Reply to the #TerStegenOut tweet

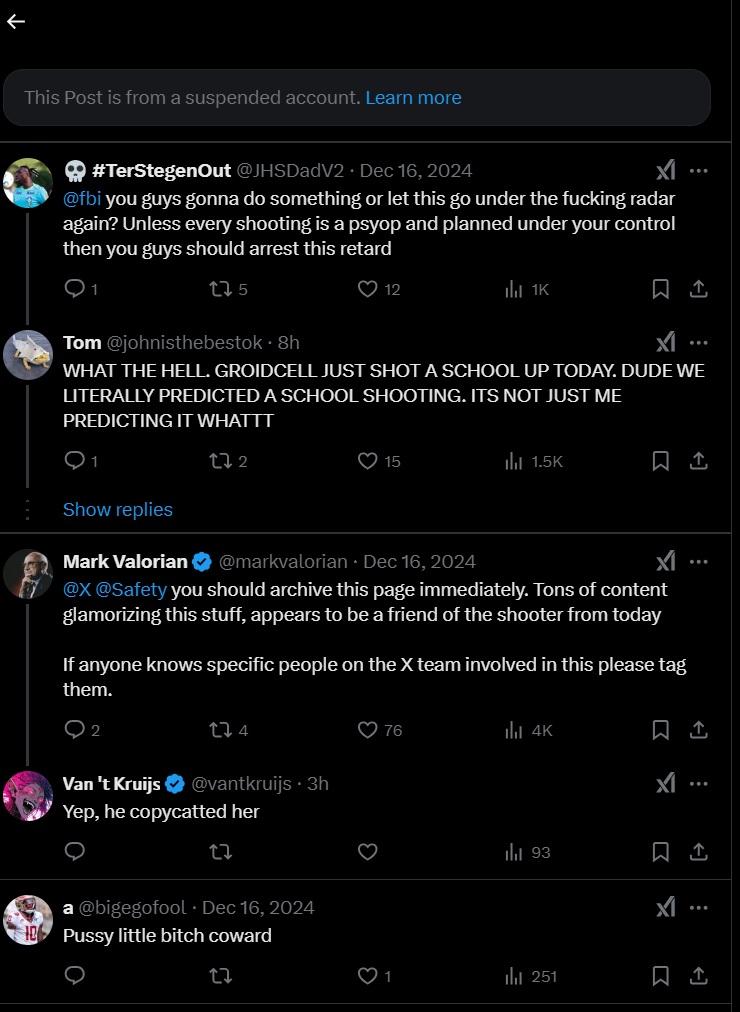click(74, 288)
